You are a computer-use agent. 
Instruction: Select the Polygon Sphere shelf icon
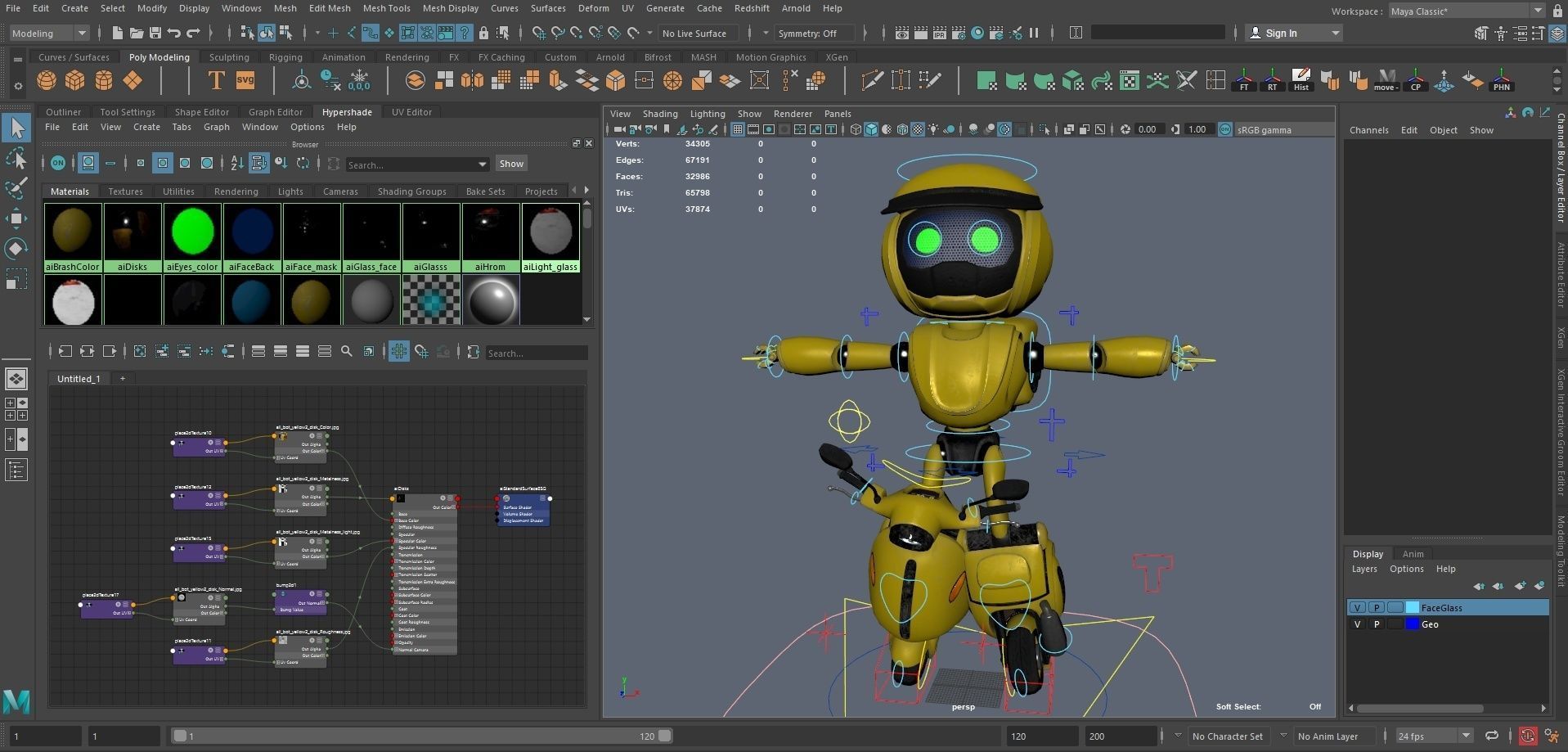pos(47,80)
